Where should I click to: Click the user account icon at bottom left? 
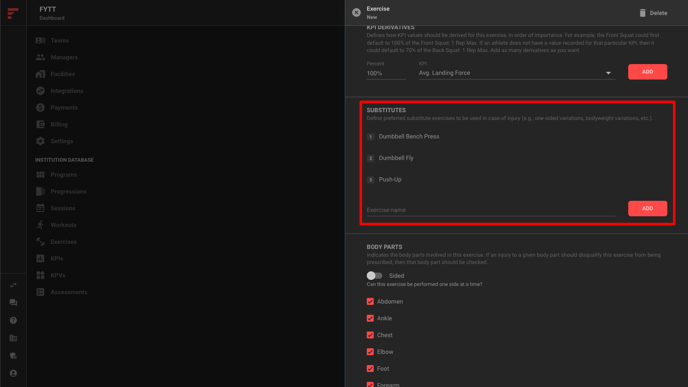click(x=13, y=373)
